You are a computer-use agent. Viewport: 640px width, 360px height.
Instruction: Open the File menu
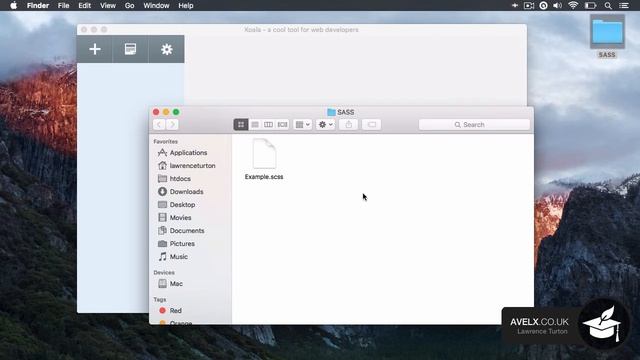point(63,6)
